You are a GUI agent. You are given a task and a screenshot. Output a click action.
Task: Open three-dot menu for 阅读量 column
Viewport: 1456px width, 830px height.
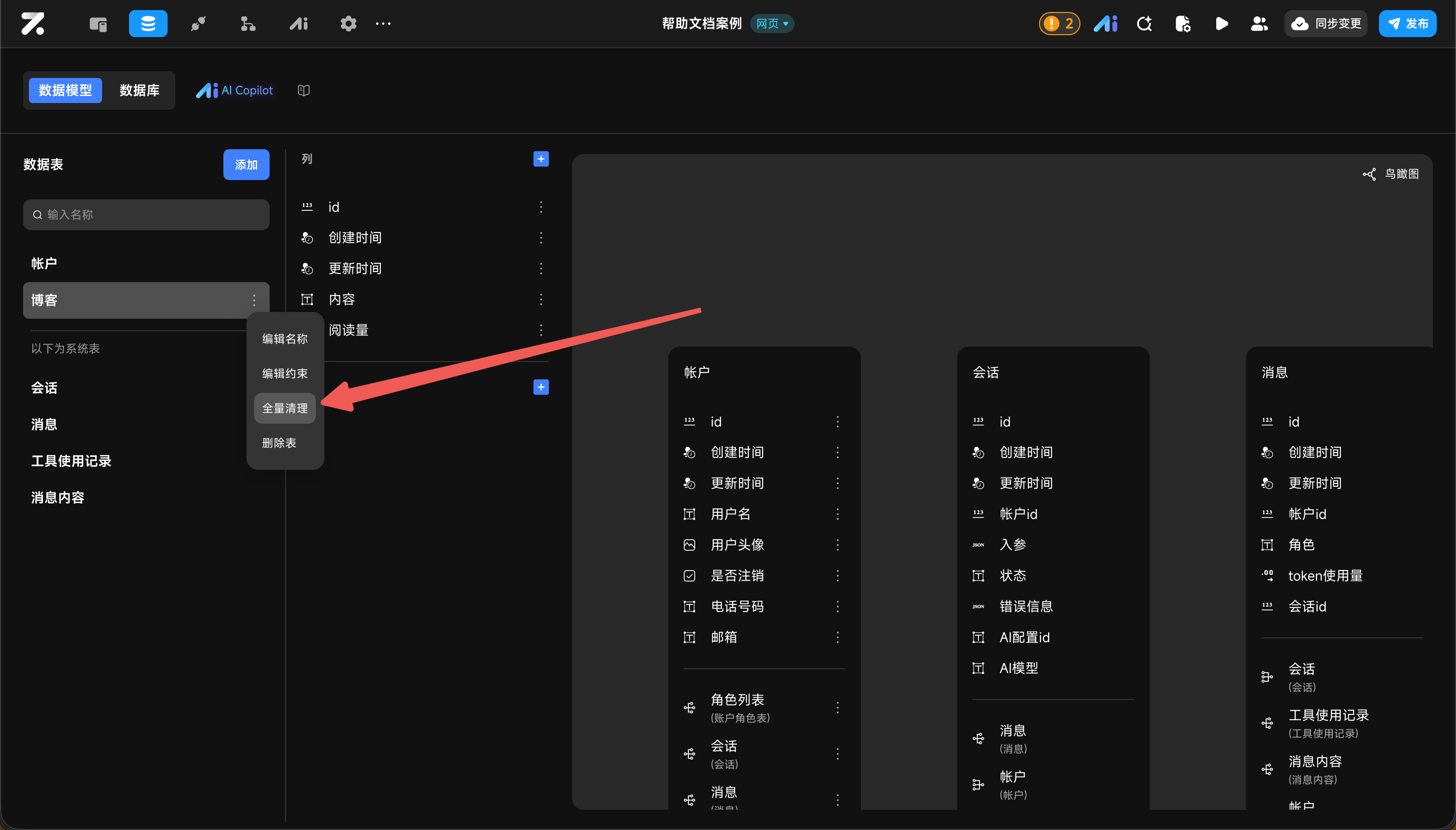[540, 330]
